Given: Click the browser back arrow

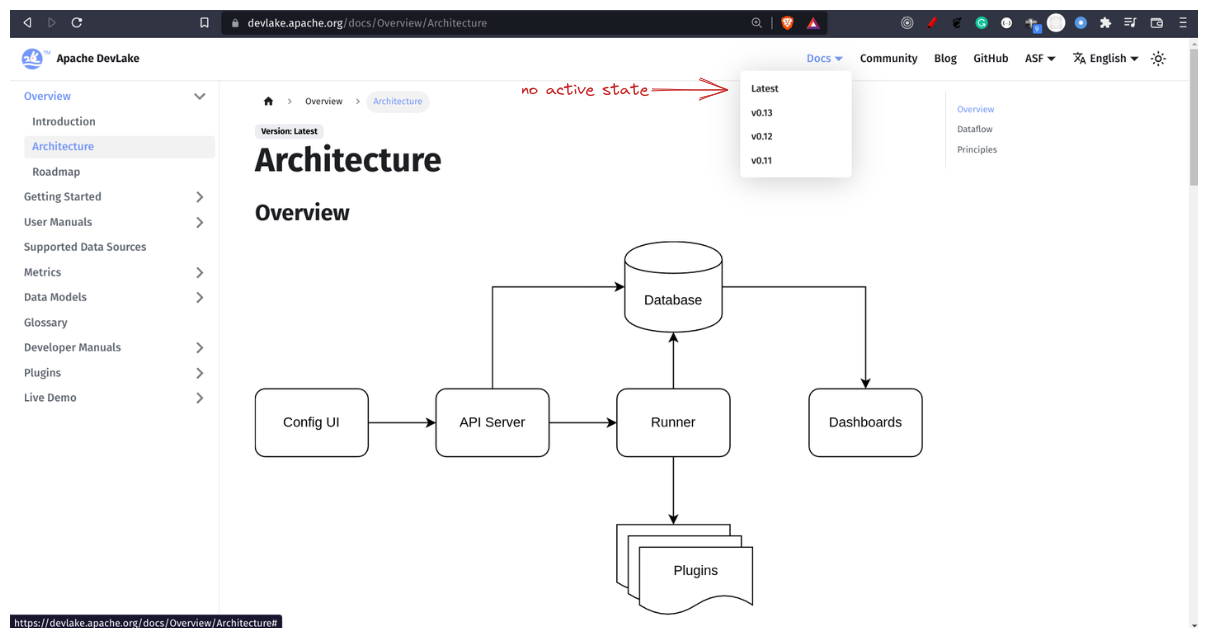Looking at the screenshot, I should point(27,22).
